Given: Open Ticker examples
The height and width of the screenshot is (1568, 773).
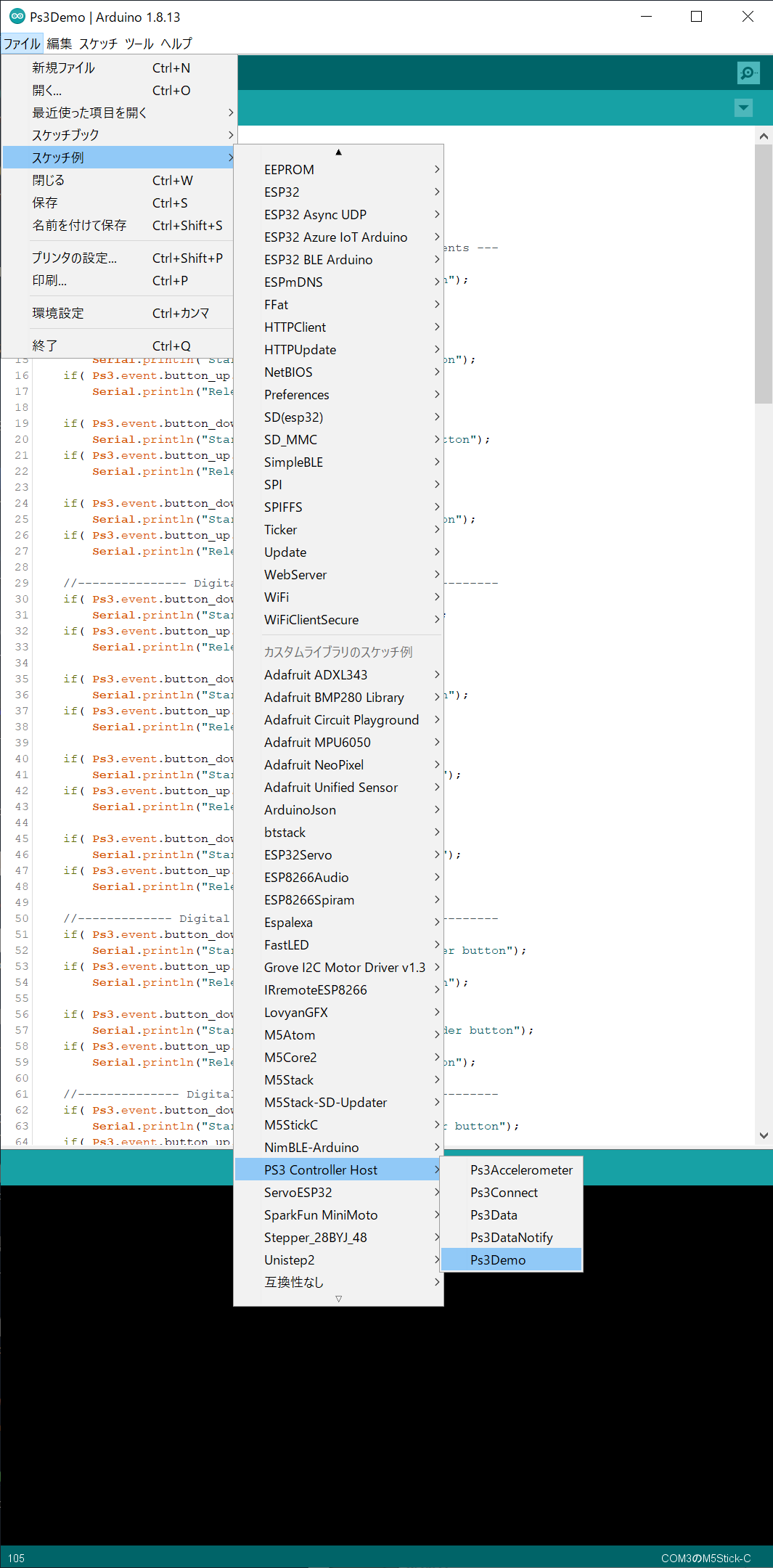Looking at the screenshot, I should [x=338, y=529].
